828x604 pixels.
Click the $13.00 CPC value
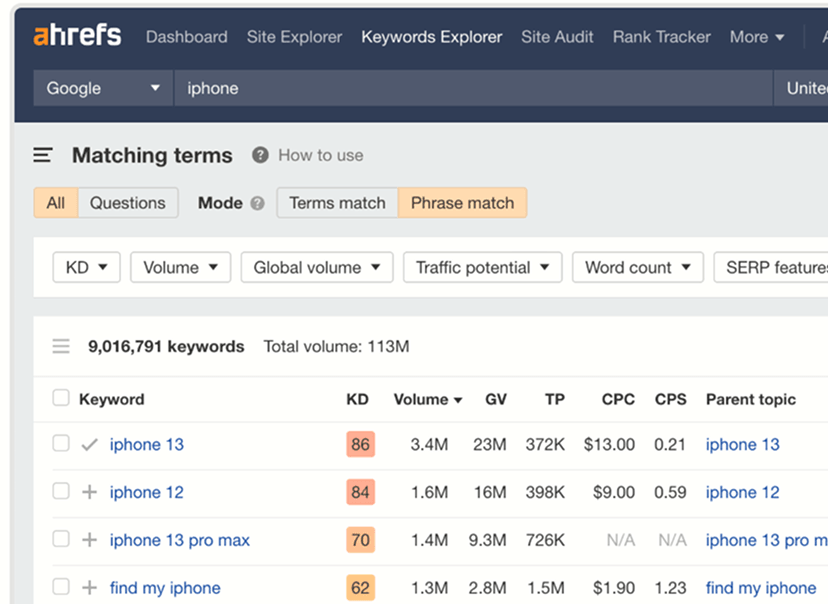(x=609, y=445)
